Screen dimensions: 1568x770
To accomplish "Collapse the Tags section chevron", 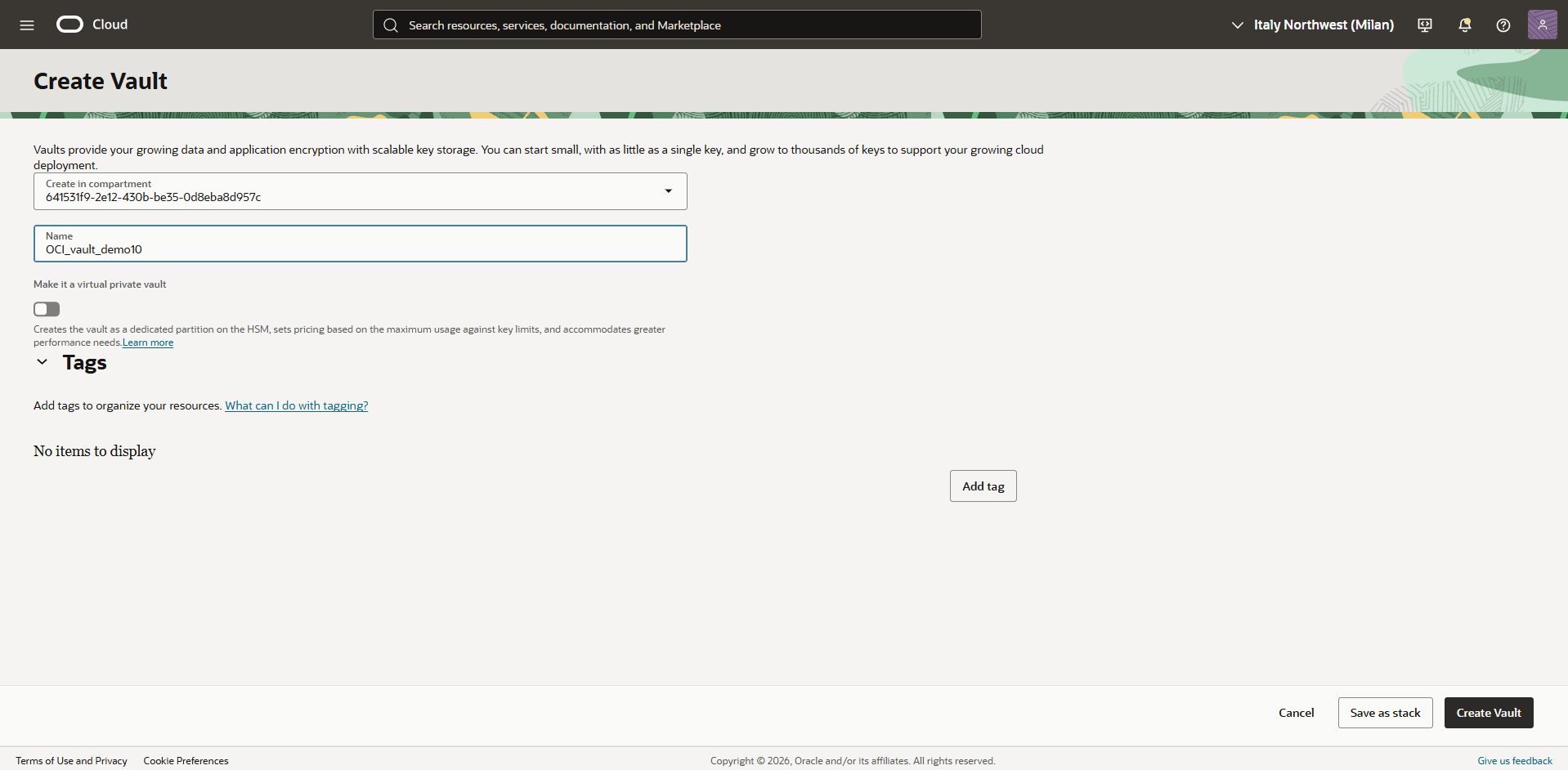I will [x=42, y=362].
